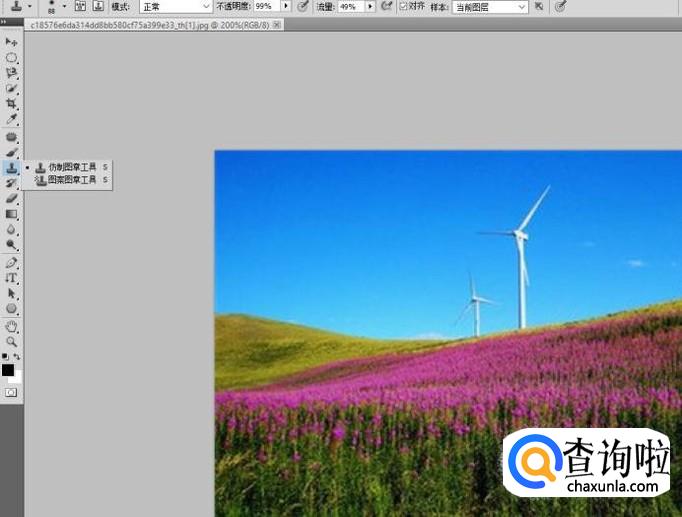Enable airbrush mode next to flow setting
The image size is (682, 517).
click(386, 6)
